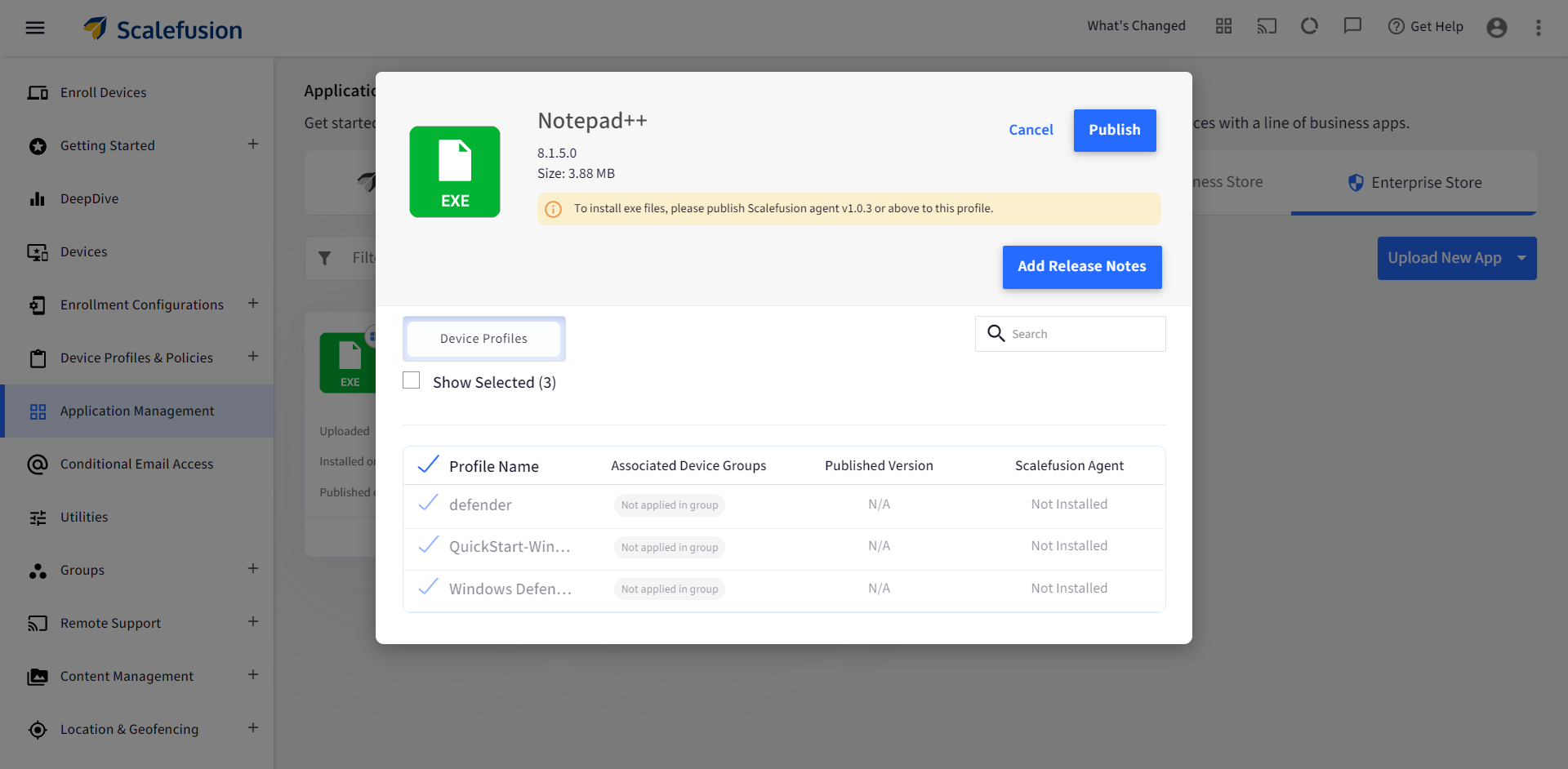Screen dimensions: 1568x769
Task: Expand Enrollment Configurations plus sign
Action: tap(253, 304)
